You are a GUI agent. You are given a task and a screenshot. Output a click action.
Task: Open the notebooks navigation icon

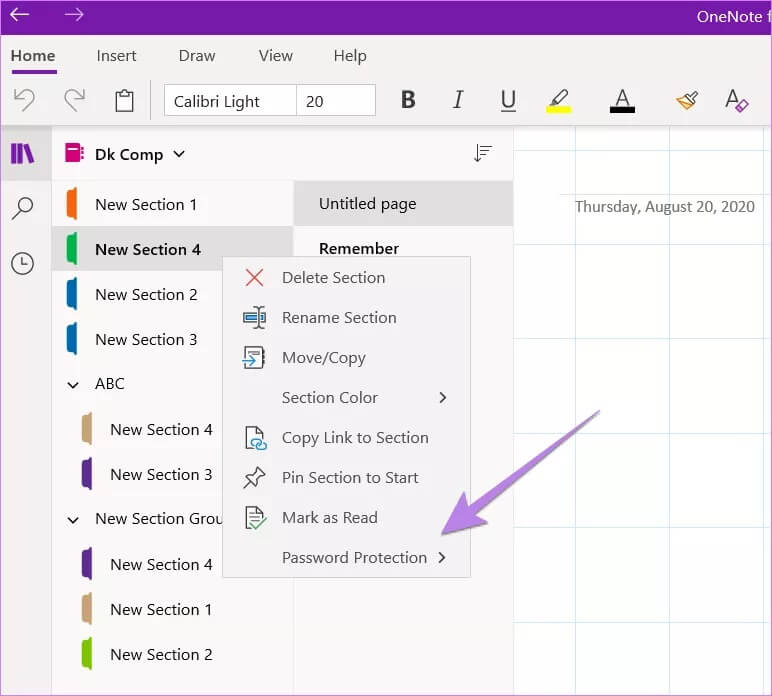click(x=22, y=154)
